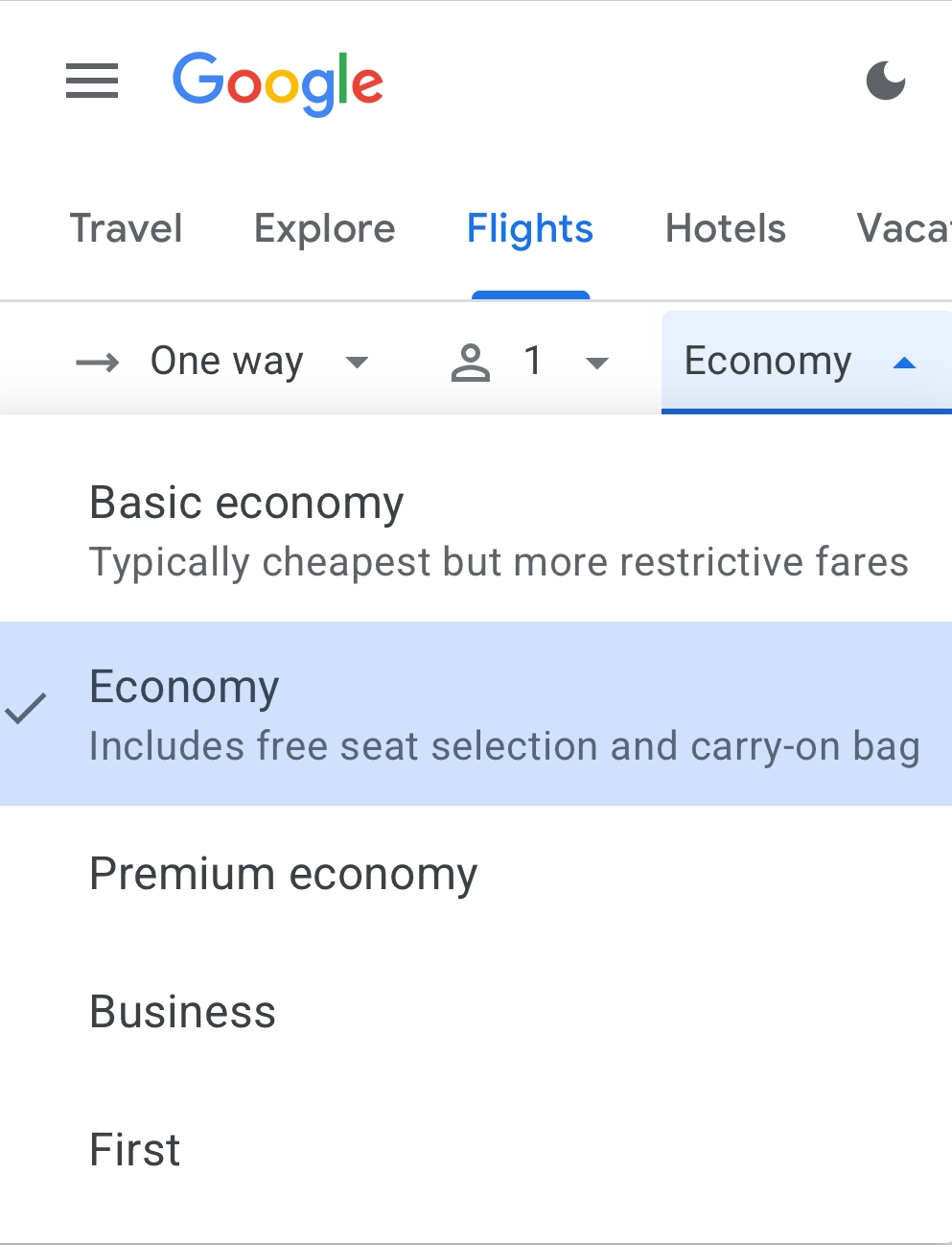
Task: Open the Explore tab
Action: [324, 229]
